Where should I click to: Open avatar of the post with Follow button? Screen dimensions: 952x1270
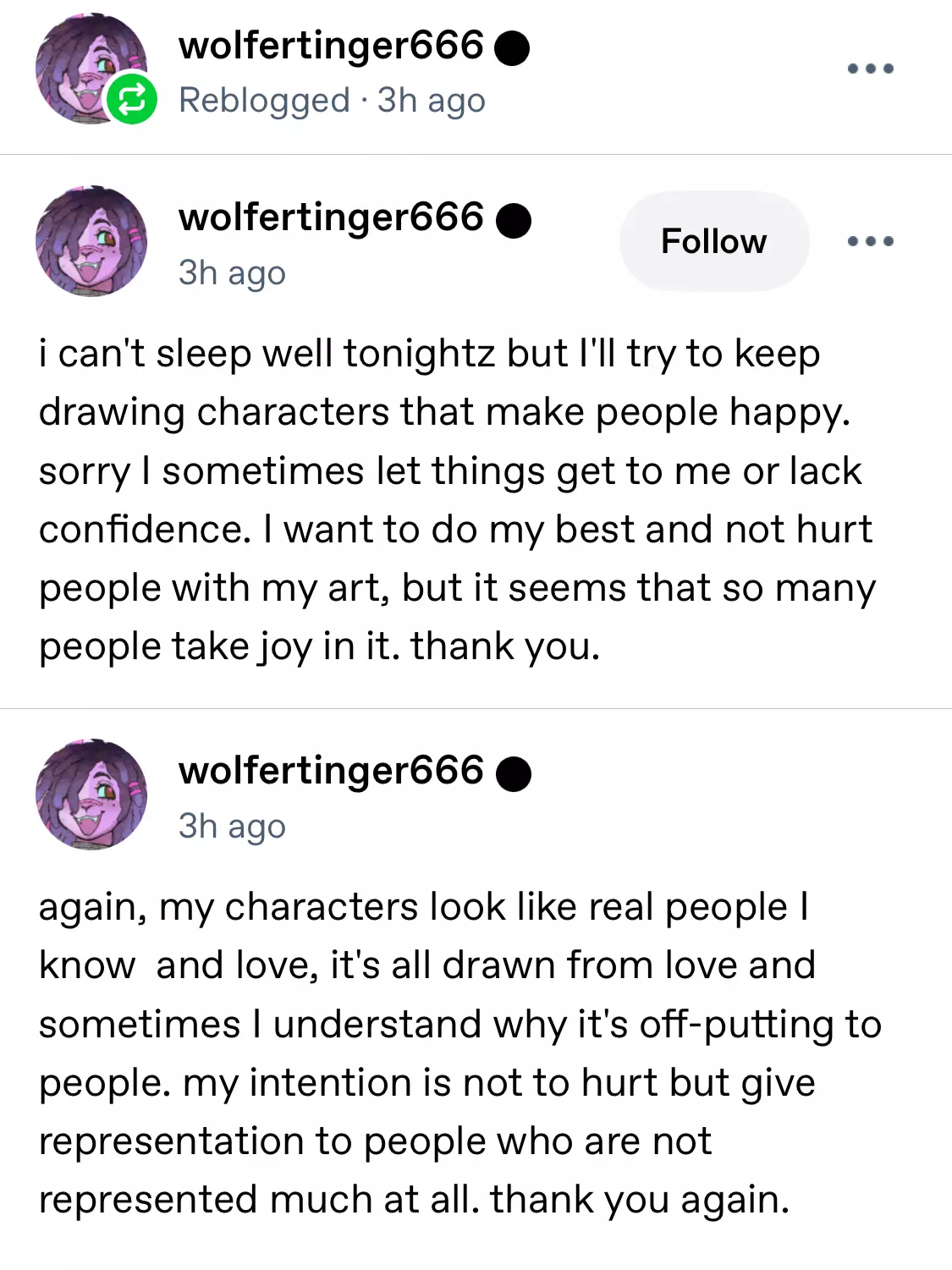pos(91,241)
